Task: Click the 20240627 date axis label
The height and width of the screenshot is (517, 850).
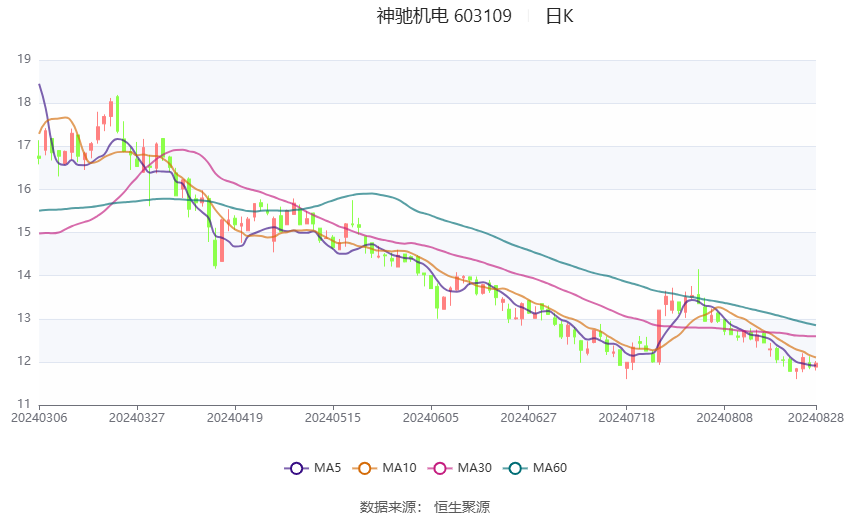Action: pyautogui.click(x=529, y=418)
